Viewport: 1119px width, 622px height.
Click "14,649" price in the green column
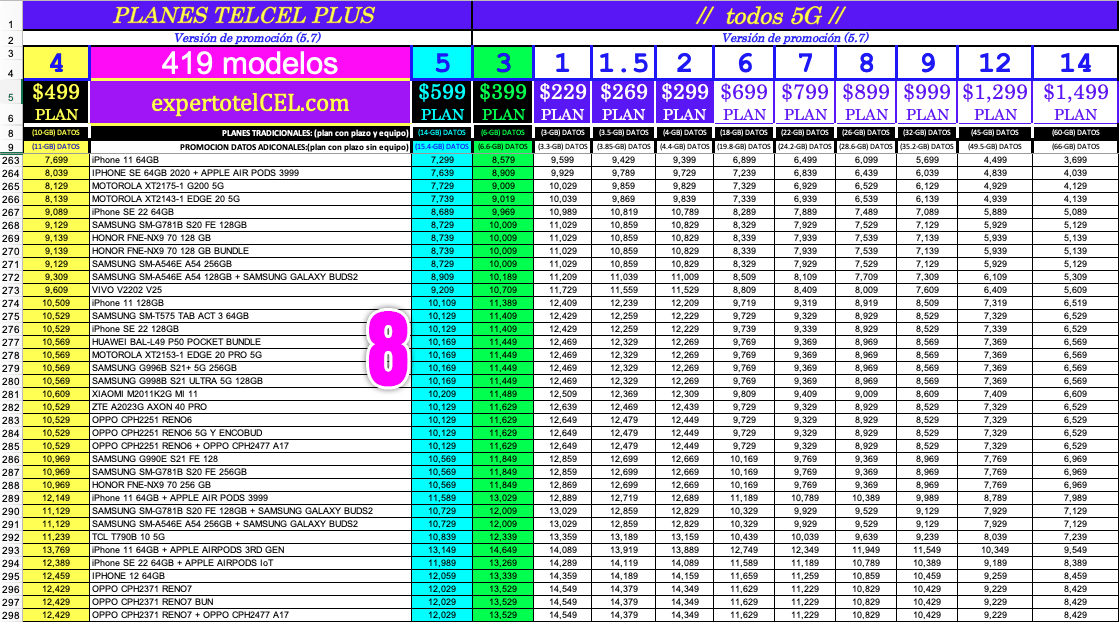503,550
